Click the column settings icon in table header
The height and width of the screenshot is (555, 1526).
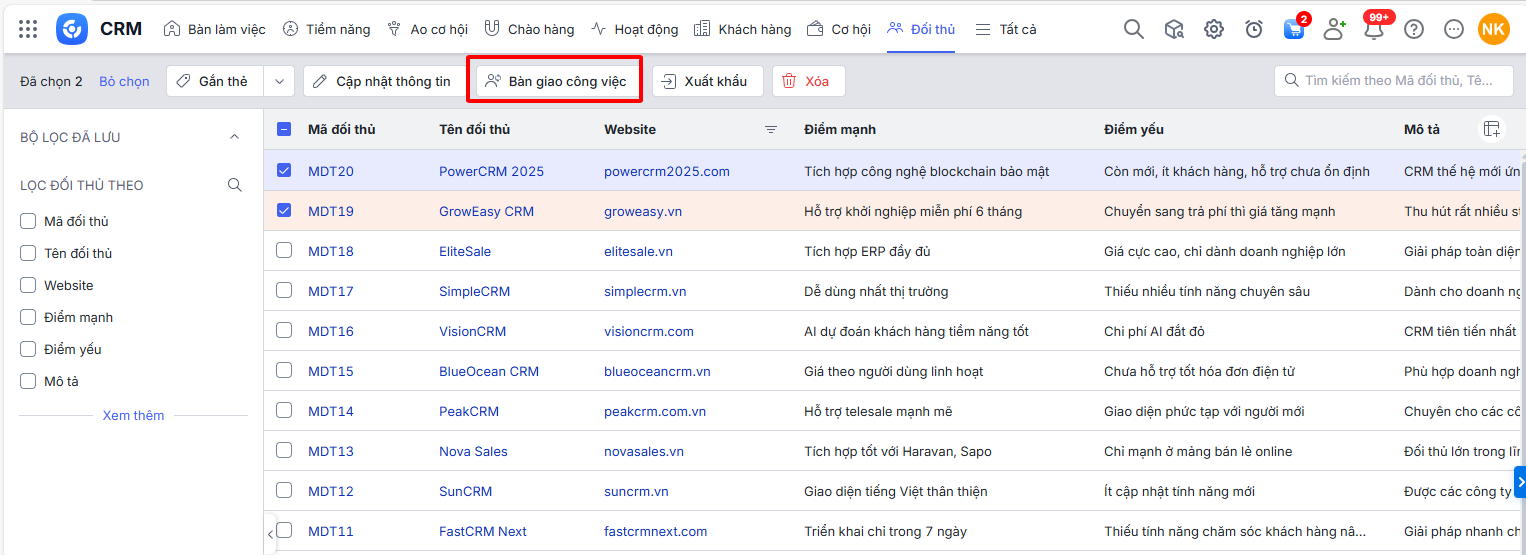pyautogui.click(x=1491, y=129)
